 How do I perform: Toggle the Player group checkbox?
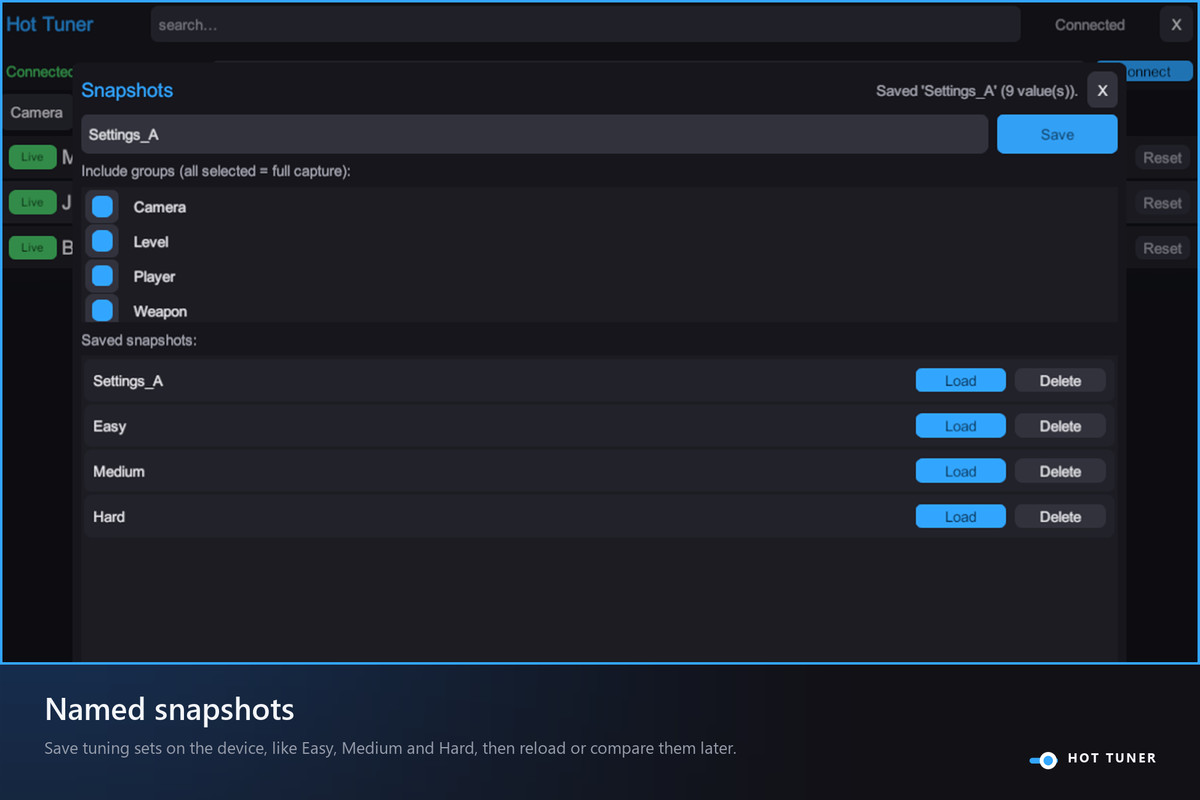point(102,276)
